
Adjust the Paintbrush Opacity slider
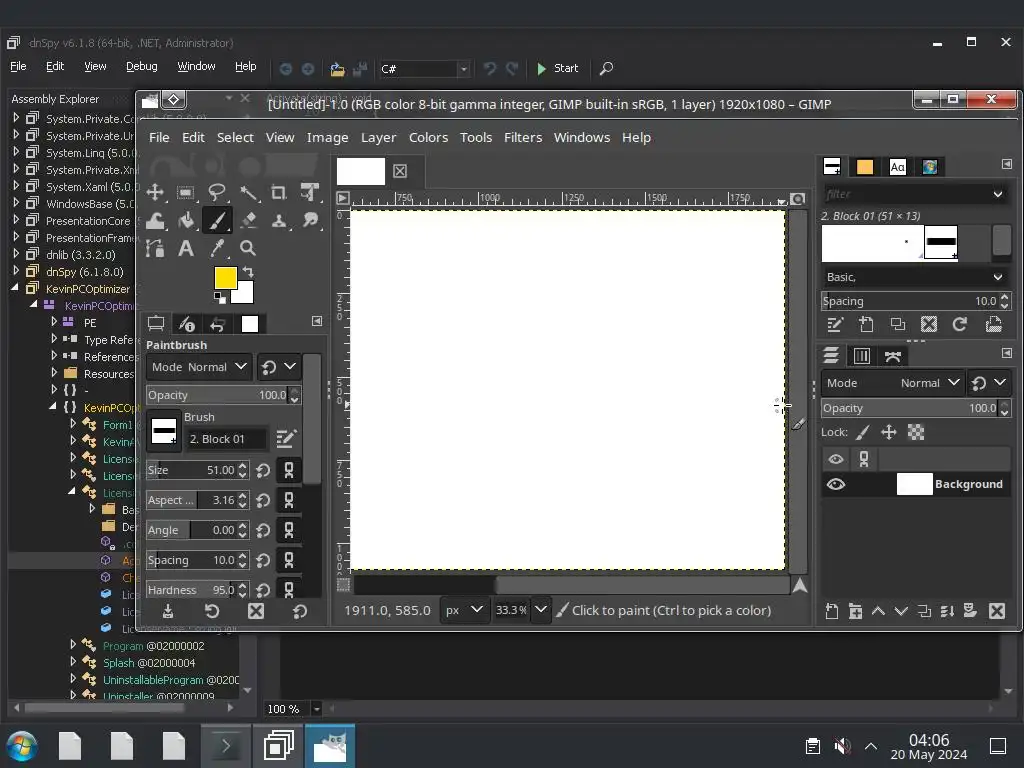coord(223,395)
